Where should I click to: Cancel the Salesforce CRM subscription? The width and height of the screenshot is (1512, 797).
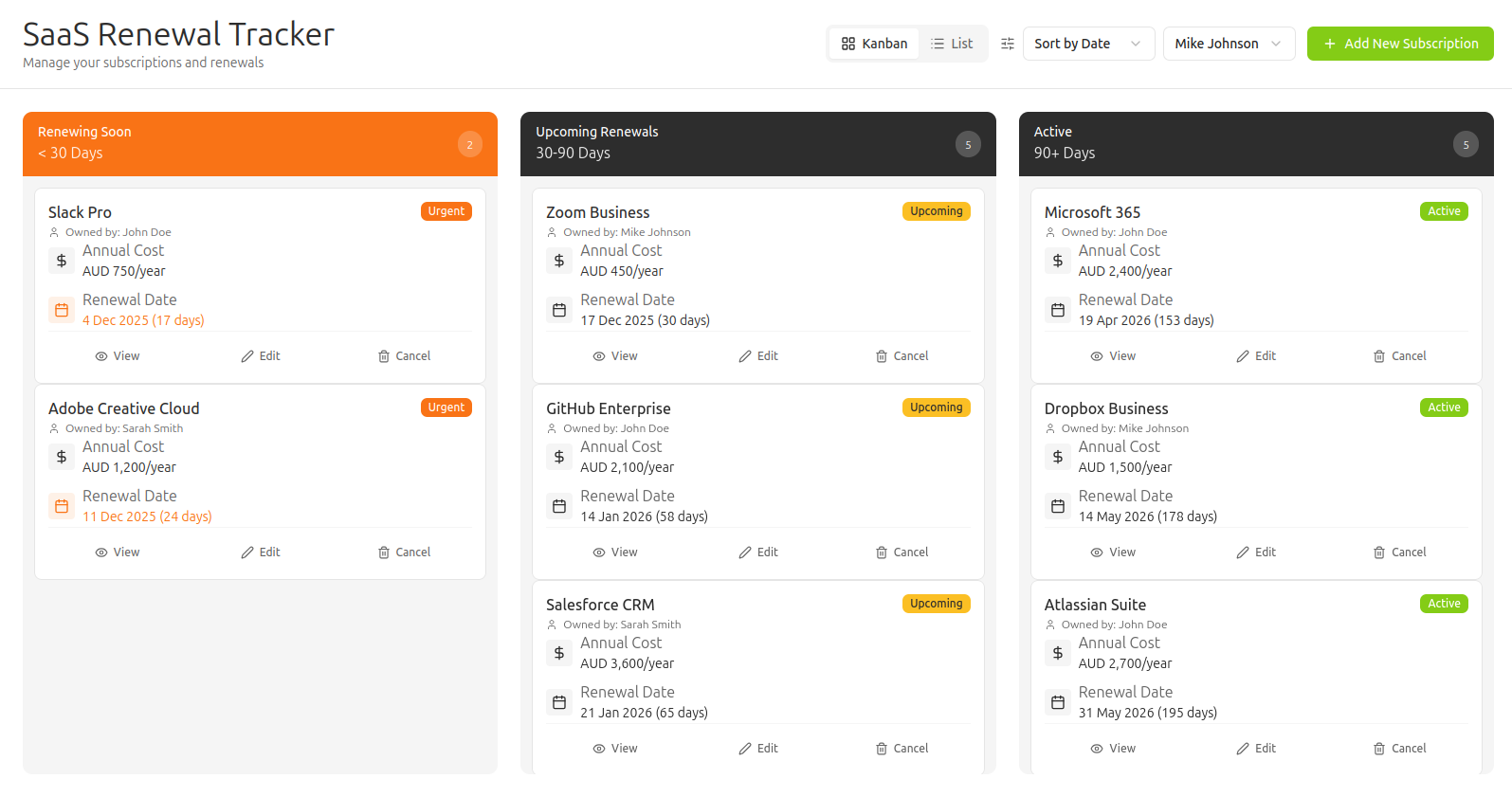coord(902,749)
